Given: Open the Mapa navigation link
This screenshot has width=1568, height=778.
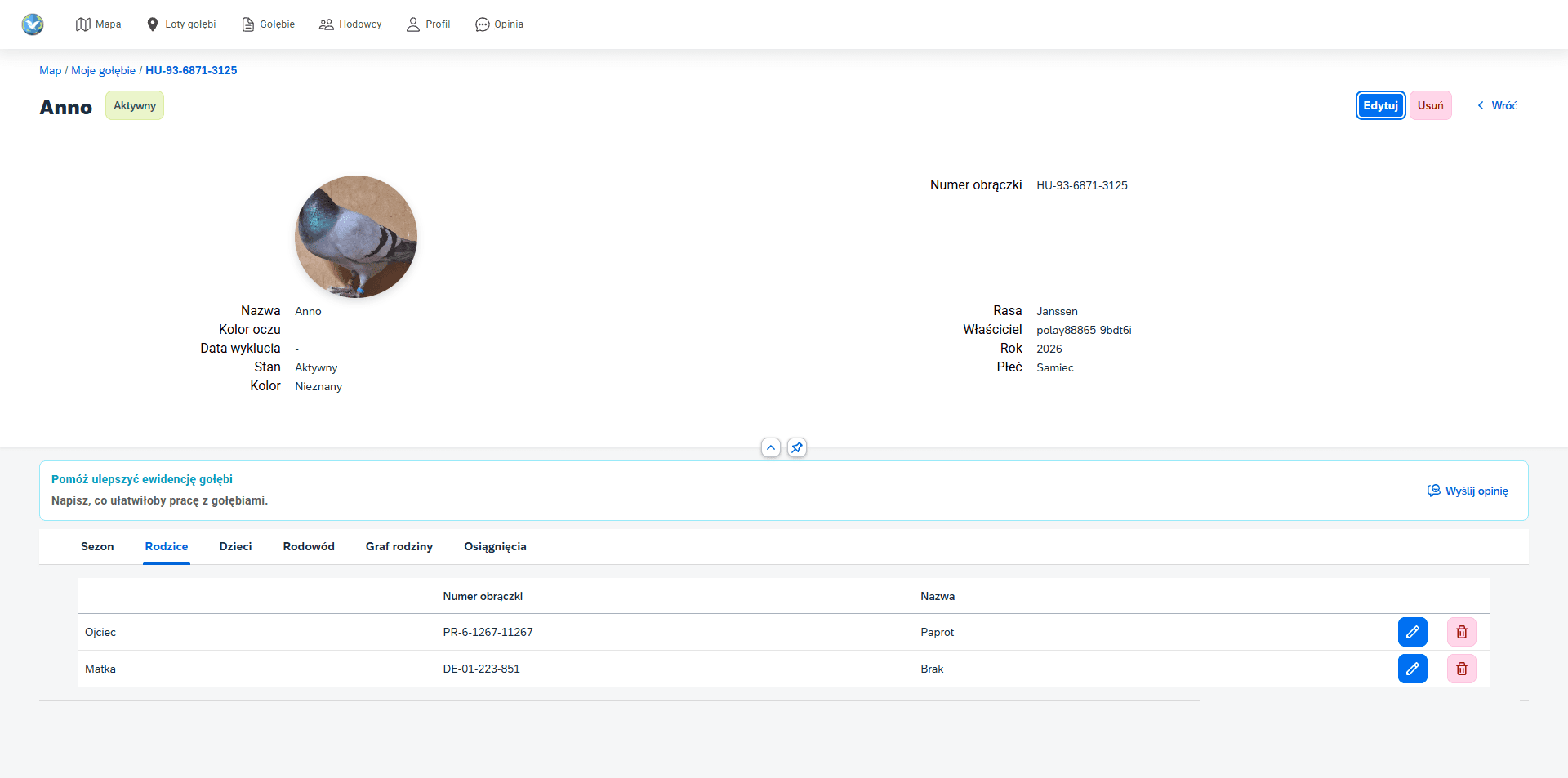Looking at the screenshot, I should click(108, 24).
